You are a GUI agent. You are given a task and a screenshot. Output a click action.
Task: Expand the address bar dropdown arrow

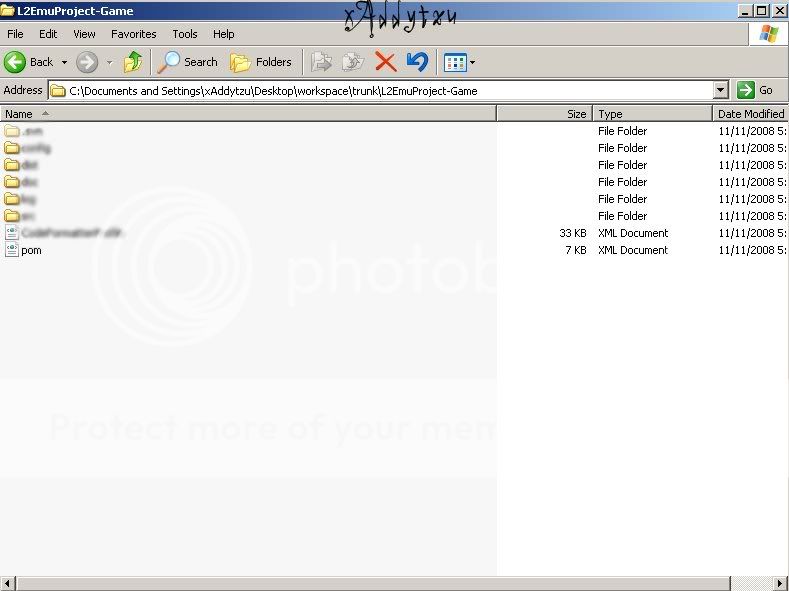tap(721, 90)
